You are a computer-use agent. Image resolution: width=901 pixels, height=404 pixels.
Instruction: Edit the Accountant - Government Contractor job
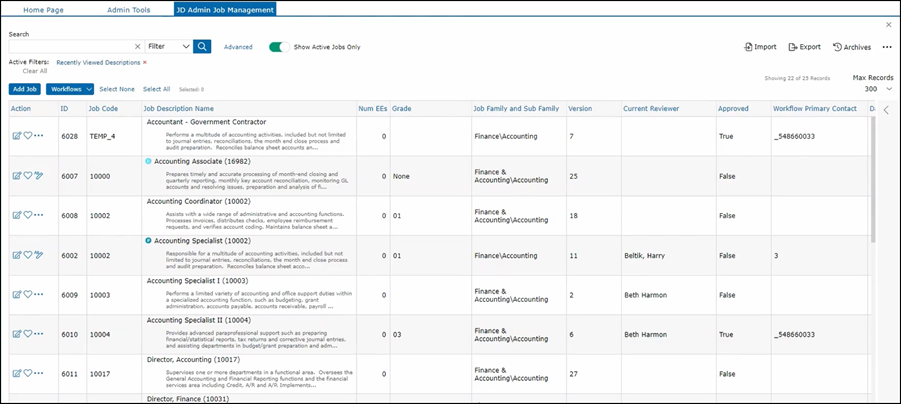tap(16, 135)
